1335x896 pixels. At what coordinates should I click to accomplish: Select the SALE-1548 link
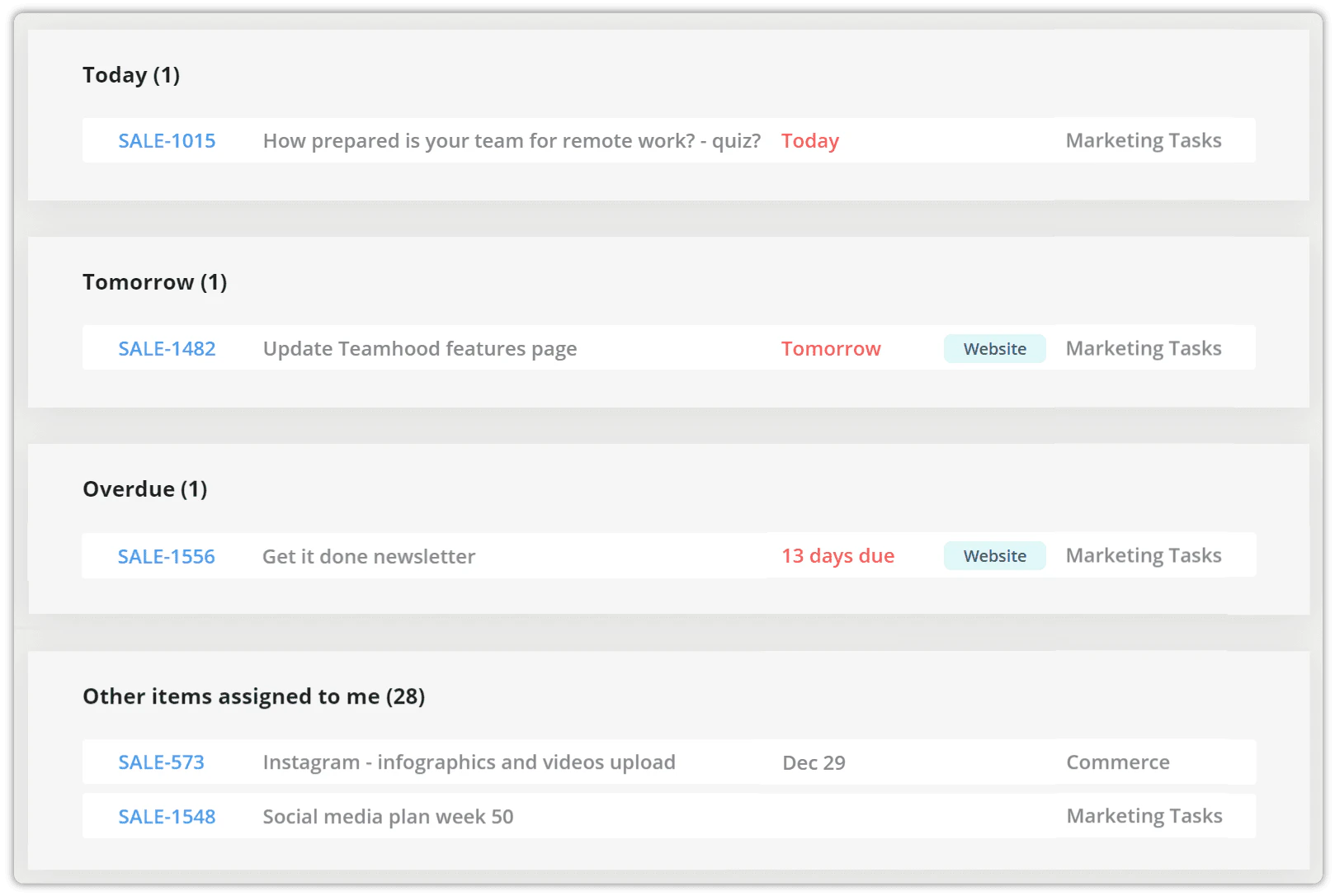point(167,817)
